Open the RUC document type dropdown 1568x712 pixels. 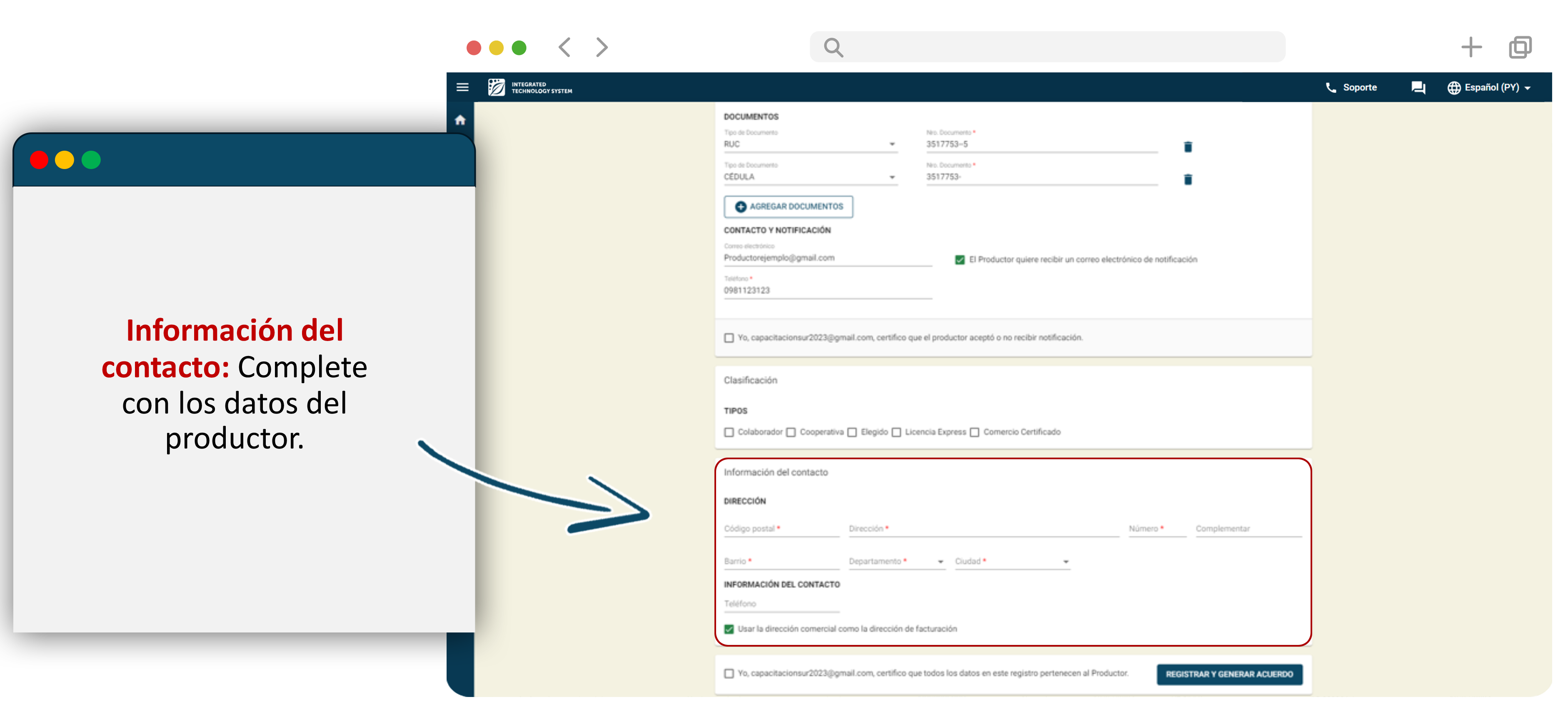tap(809, 144)
